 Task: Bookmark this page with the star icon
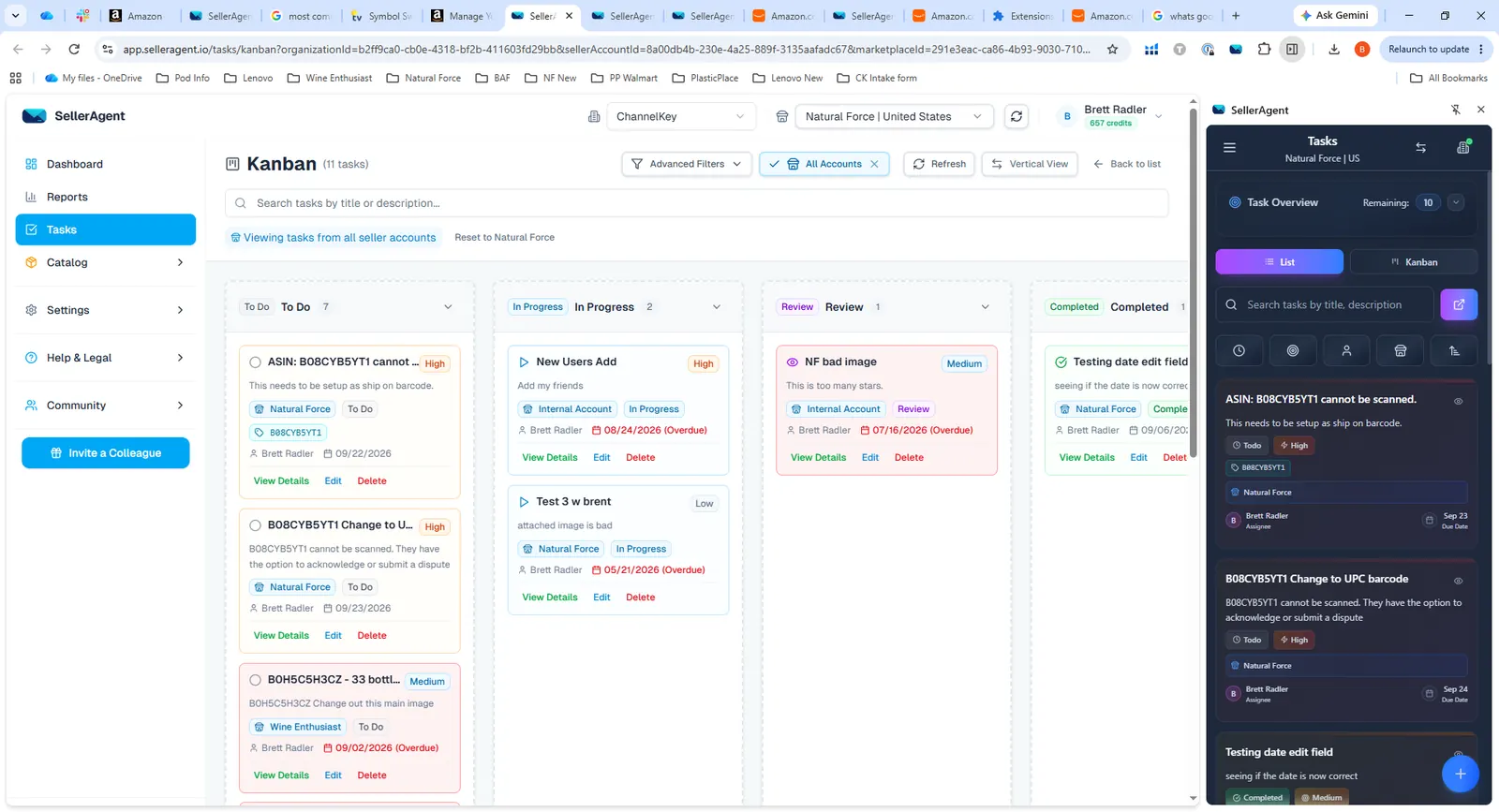[1112, 49]
